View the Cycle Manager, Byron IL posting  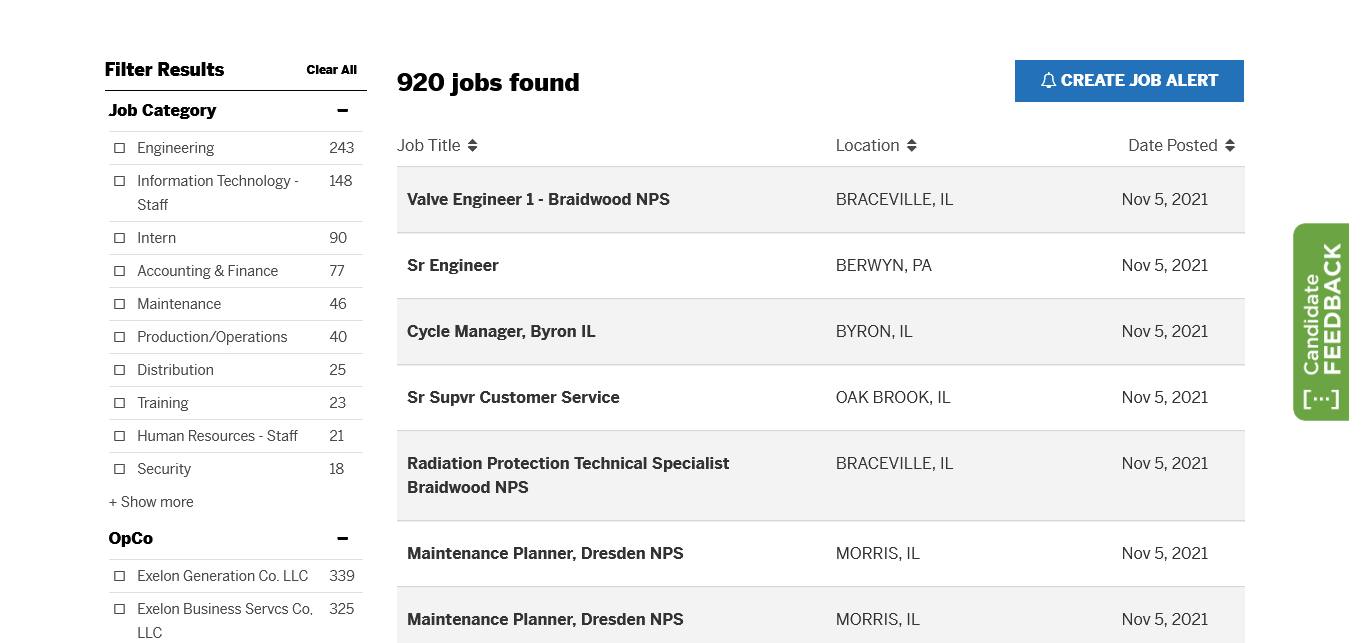click(501, 331)
